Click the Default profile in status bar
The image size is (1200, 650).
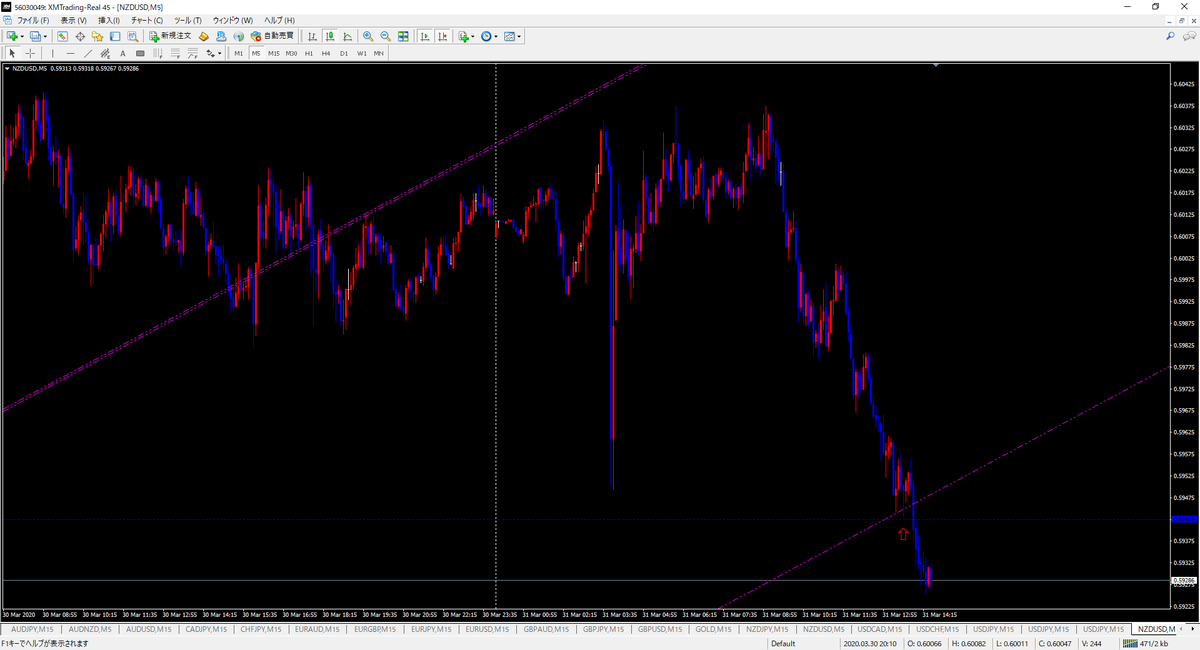coord(783,643)
